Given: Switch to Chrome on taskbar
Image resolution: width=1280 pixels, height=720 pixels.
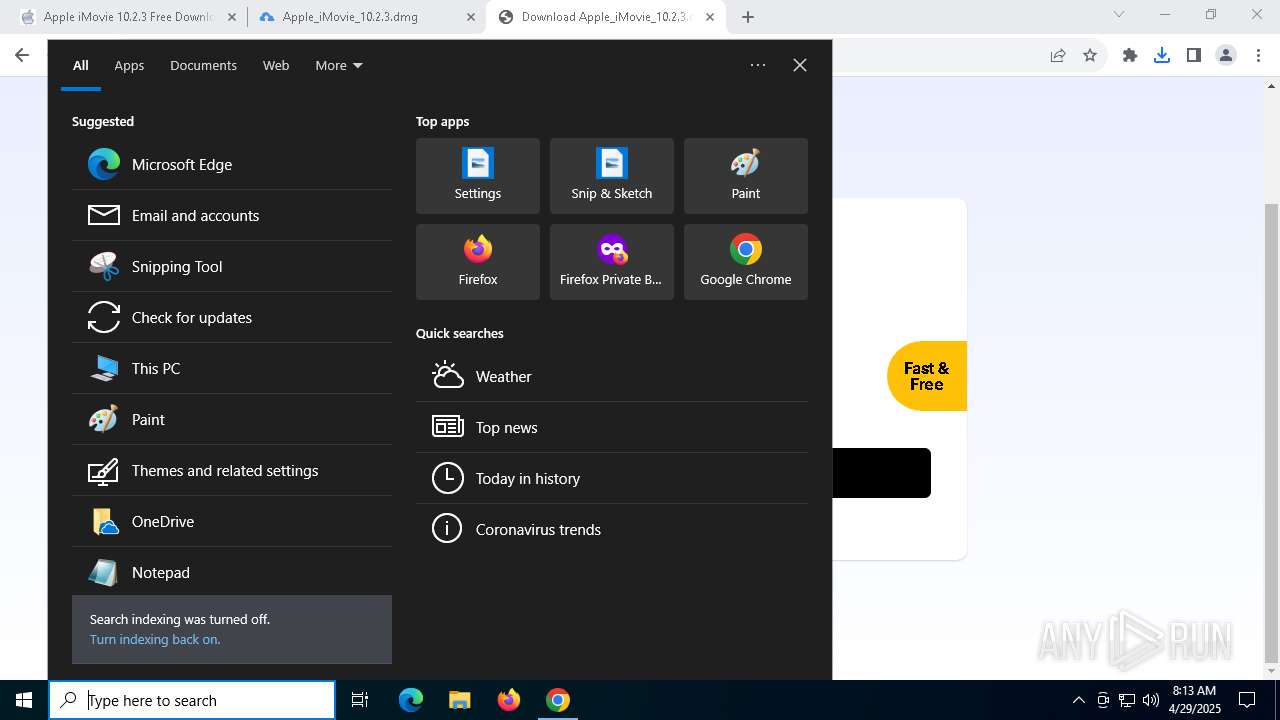Looking at the screenshot, I should (x=558, y=700).
